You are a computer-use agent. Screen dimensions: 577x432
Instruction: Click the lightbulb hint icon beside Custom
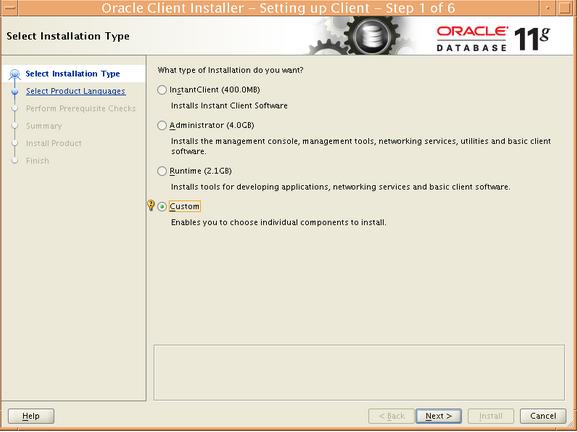[151, 205]
